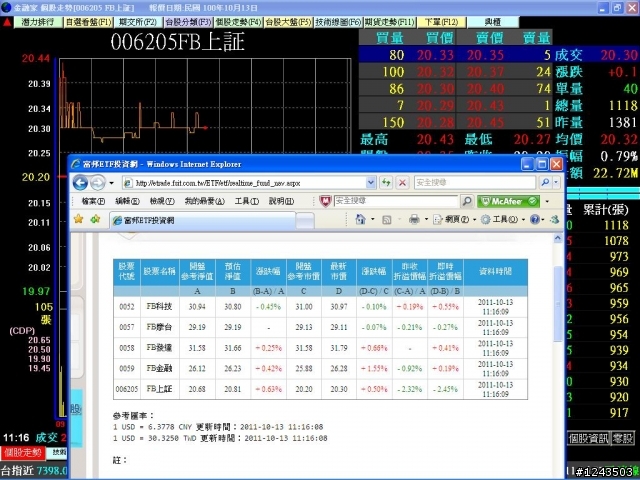Select the 富邦ETF投資網 browser tab
Viewport: 640px width, 480px height.
[202, 220]
